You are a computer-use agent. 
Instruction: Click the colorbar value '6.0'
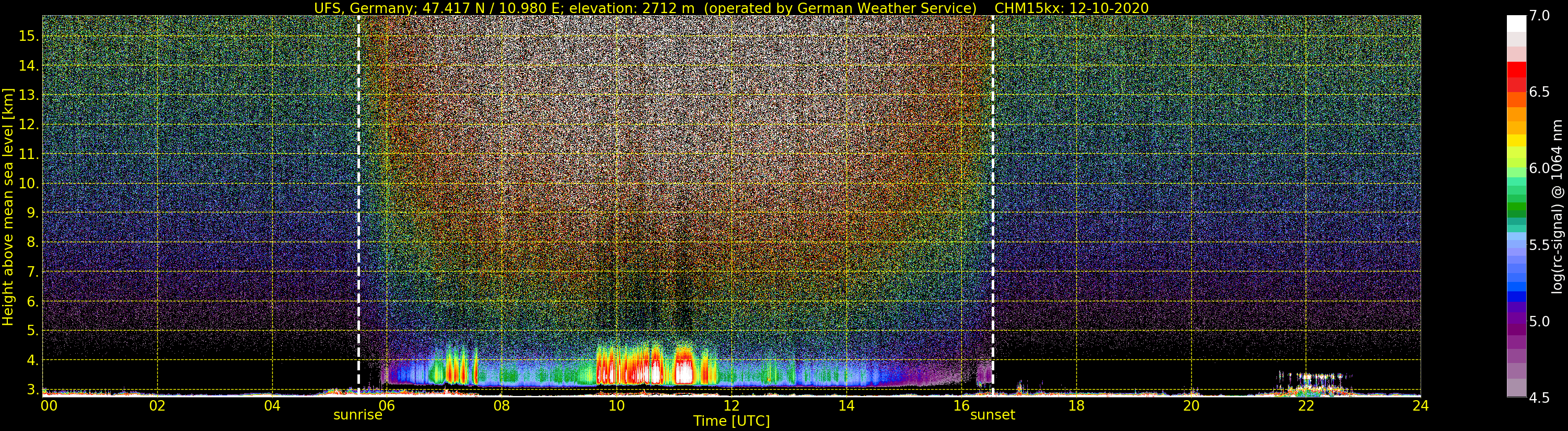(1539, 168)
